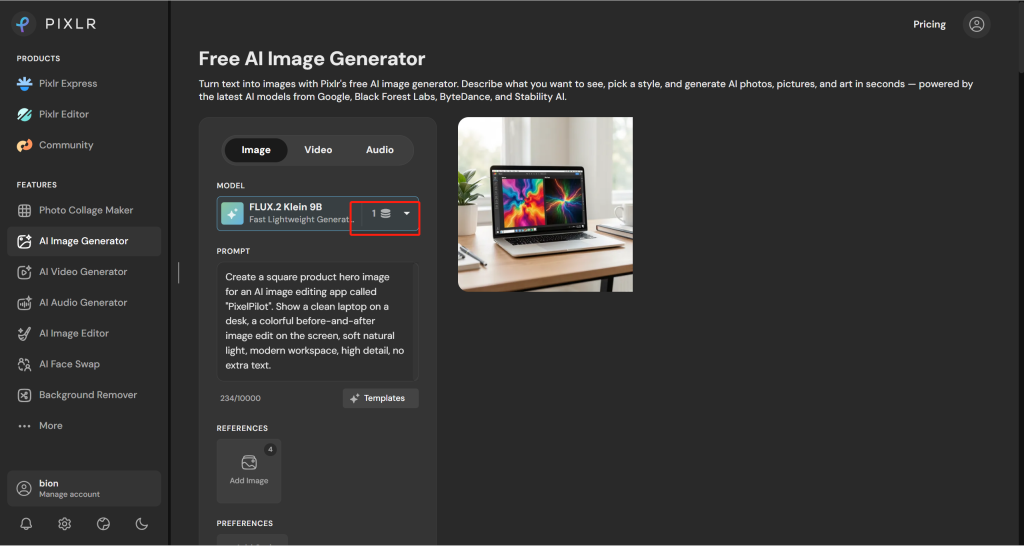Open the FLUX.2 Klein 9B model selector

(317, 214)
